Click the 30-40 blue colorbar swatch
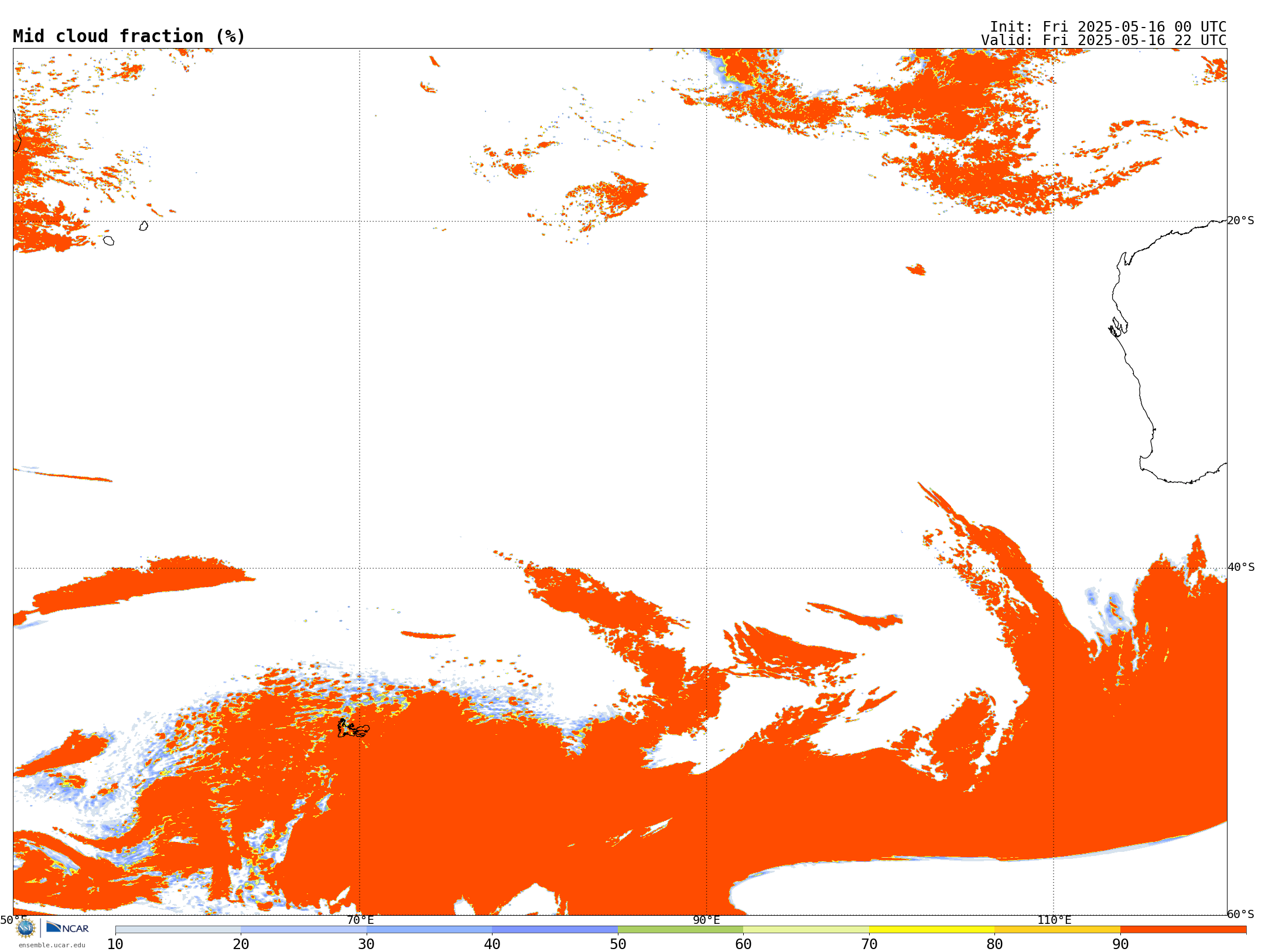Image resolution: width=1265 pixels, height=952 pixels. 429,930
